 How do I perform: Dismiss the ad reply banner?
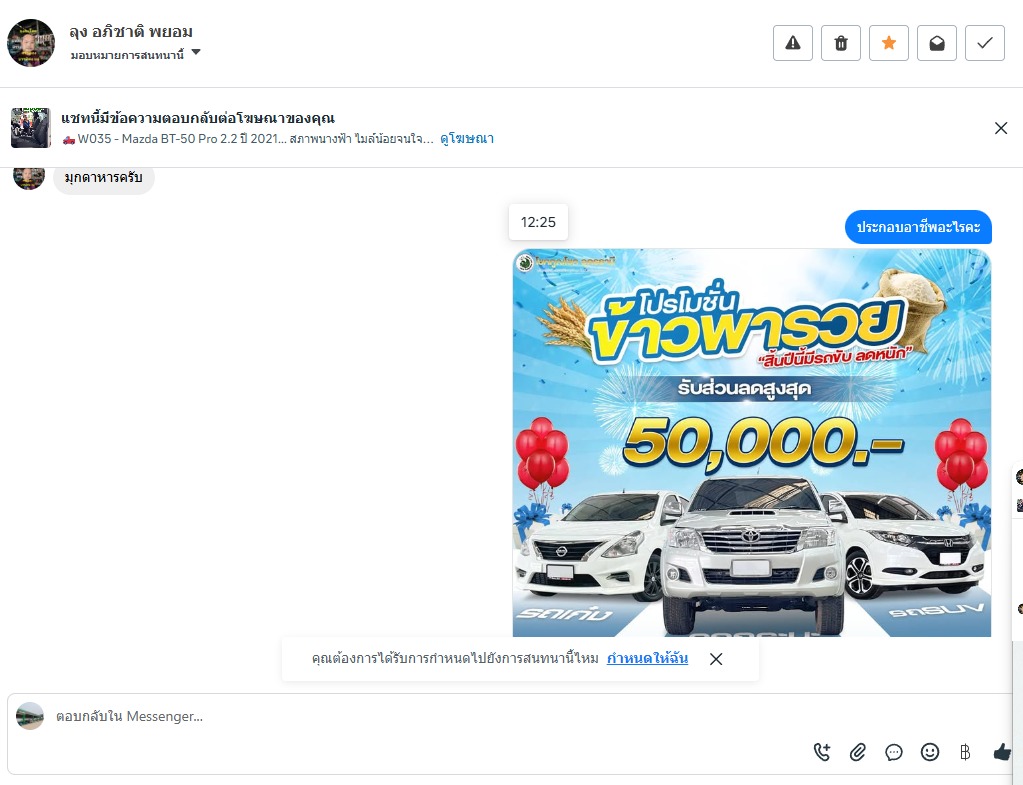pyautogui.click(x=1001, y=128)
